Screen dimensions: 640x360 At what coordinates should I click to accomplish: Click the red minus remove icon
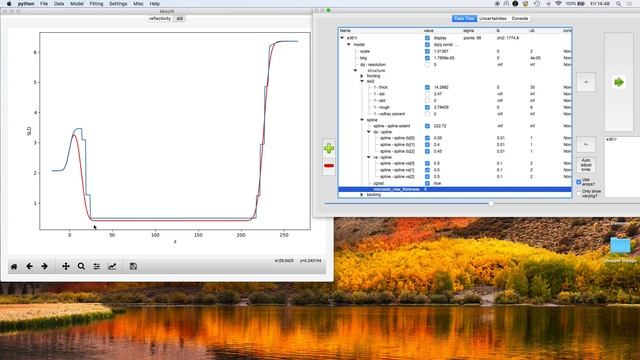coord(329,165)
